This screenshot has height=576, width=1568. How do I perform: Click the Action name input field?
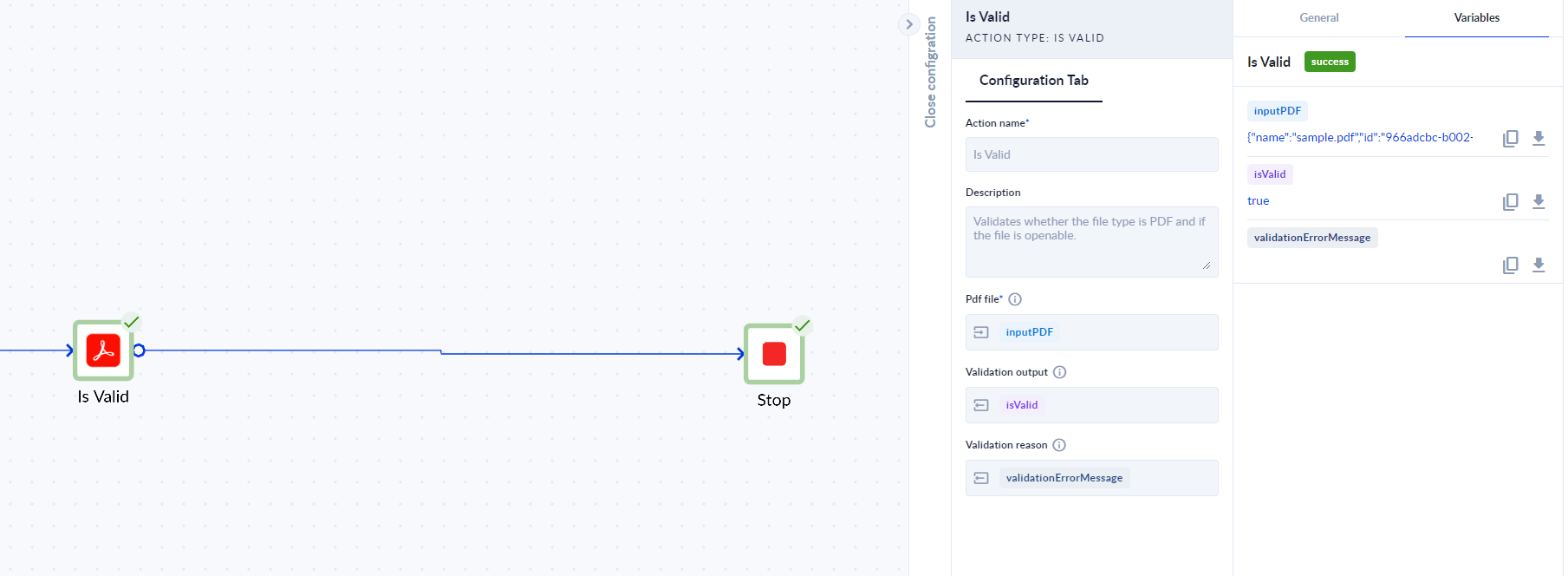(x=1091, y=154)
